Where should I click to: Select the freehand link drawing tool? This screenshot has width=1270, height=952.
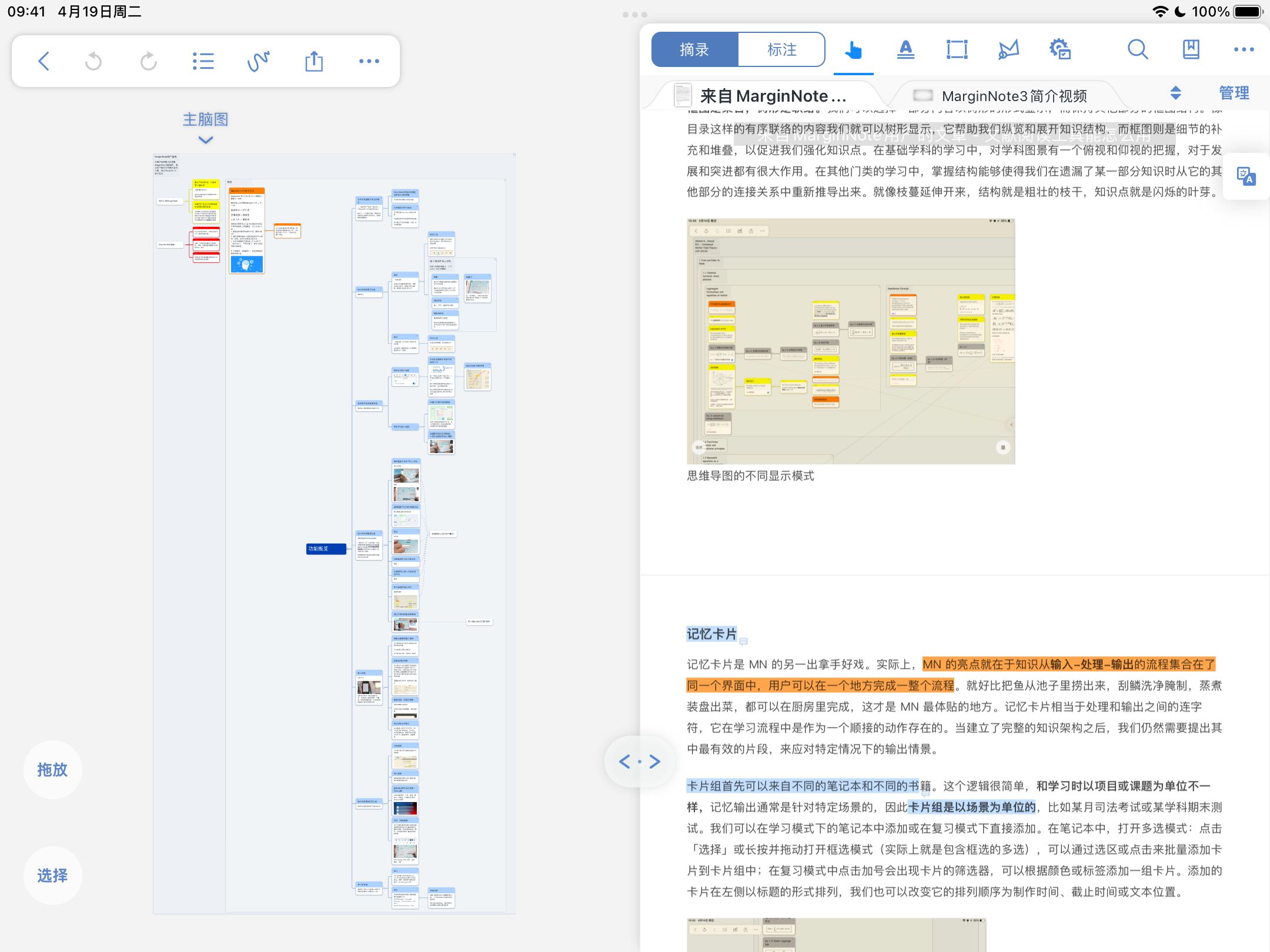[258, 61]
